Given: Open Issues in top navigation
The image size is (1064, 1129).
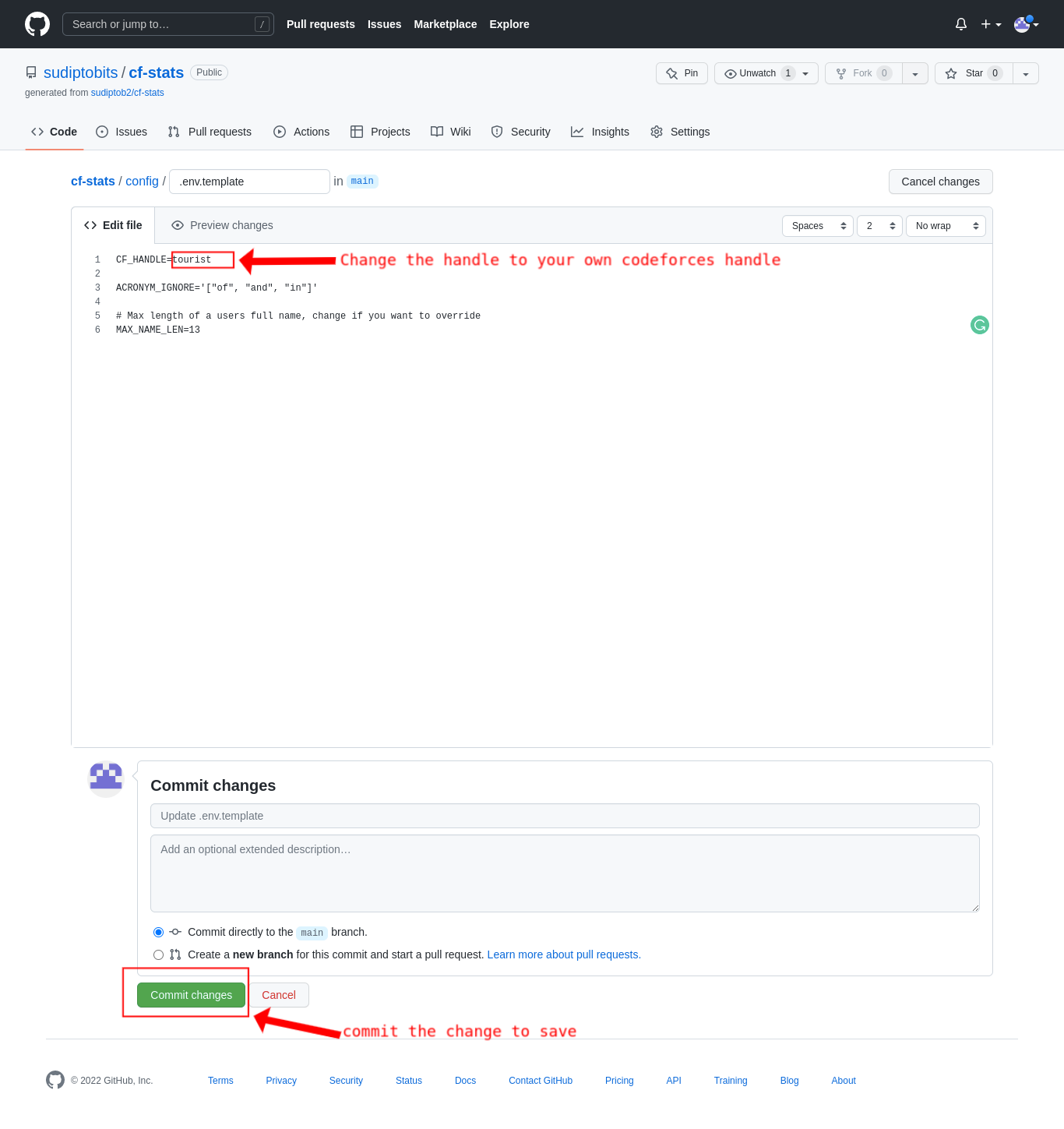Looking at the screenshot, I should point(384,24).
